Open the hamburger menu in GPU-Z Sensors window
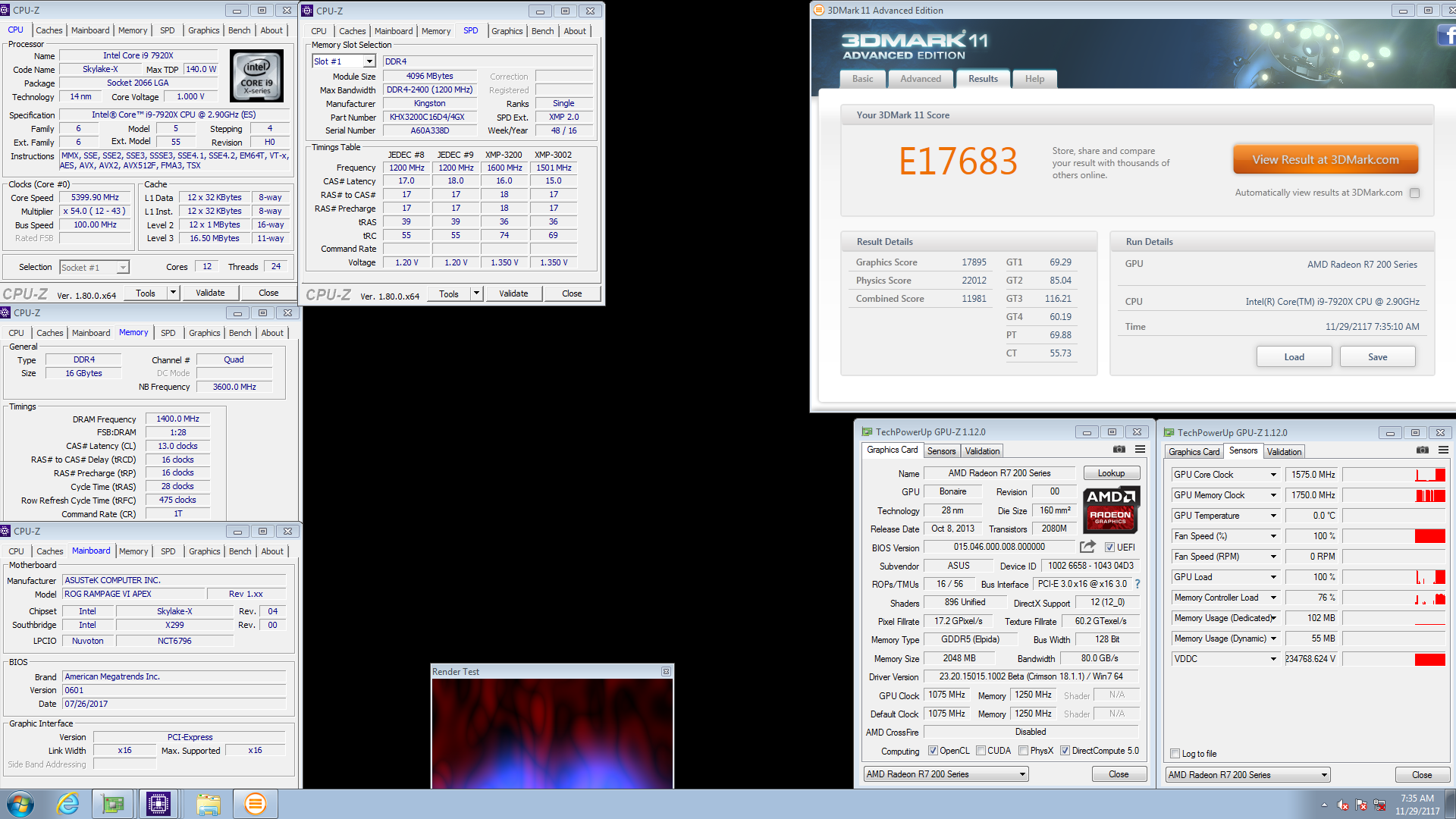This screenshot has height=819, width=1456. (x=1443, y=450)
